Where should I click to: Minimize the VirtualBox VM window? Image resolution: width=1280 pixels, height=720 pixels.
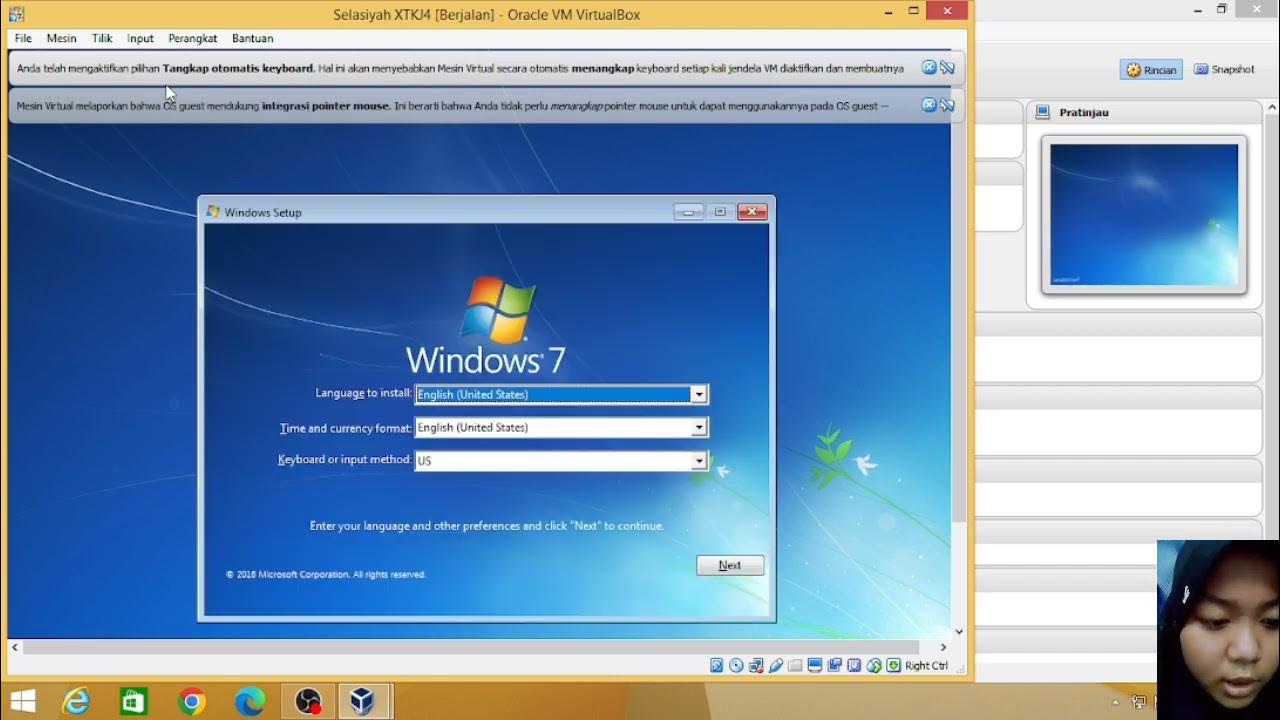tap(888, 12)
